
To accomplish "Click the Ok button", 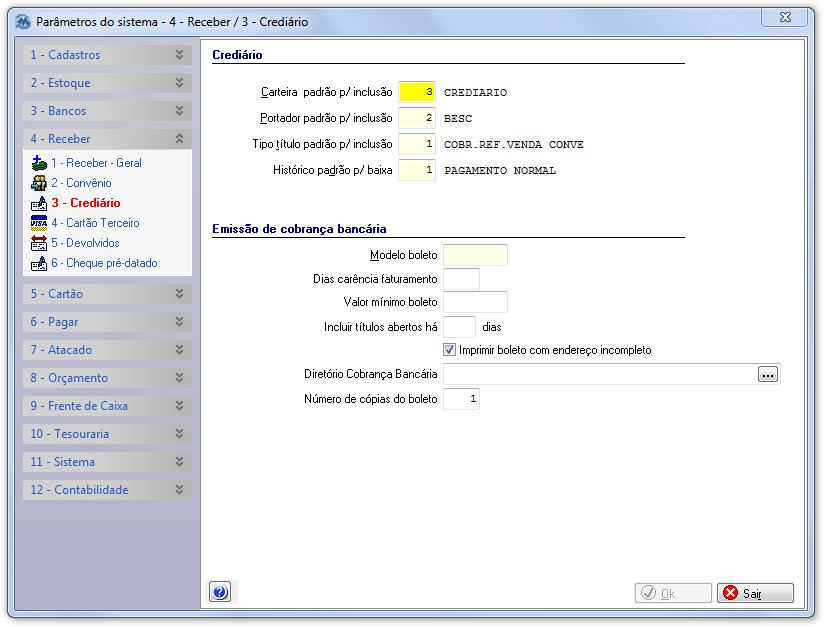I will pos(673,593).
